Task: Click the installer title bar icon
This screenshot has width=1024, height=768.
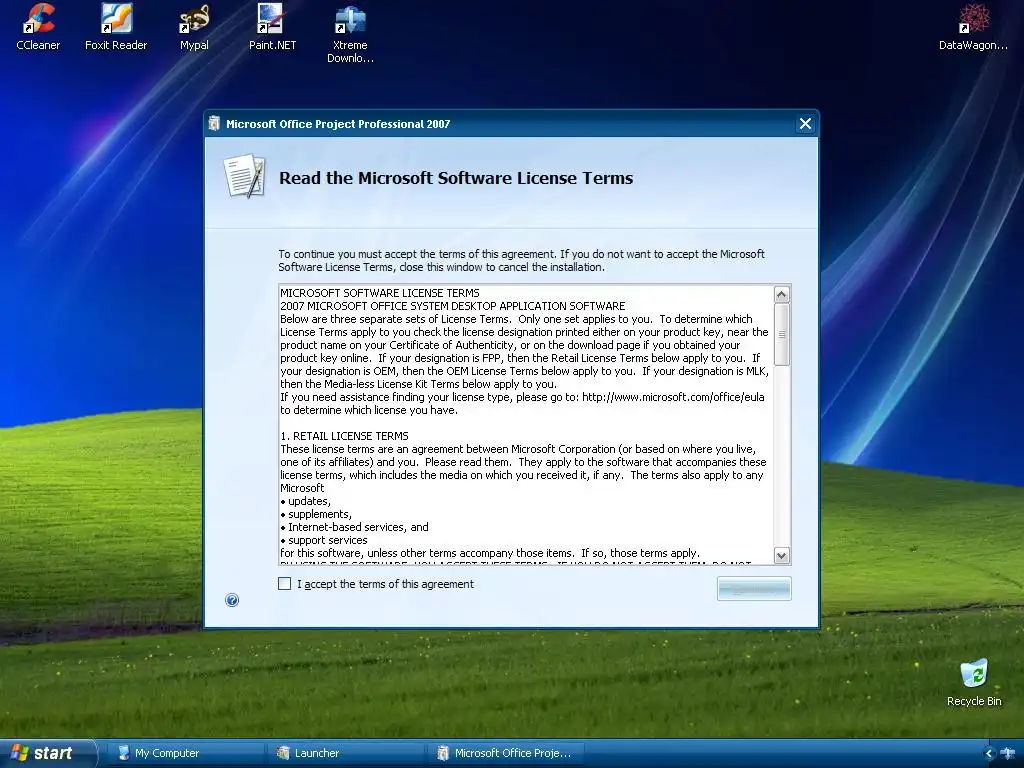Action: point(214,123)
